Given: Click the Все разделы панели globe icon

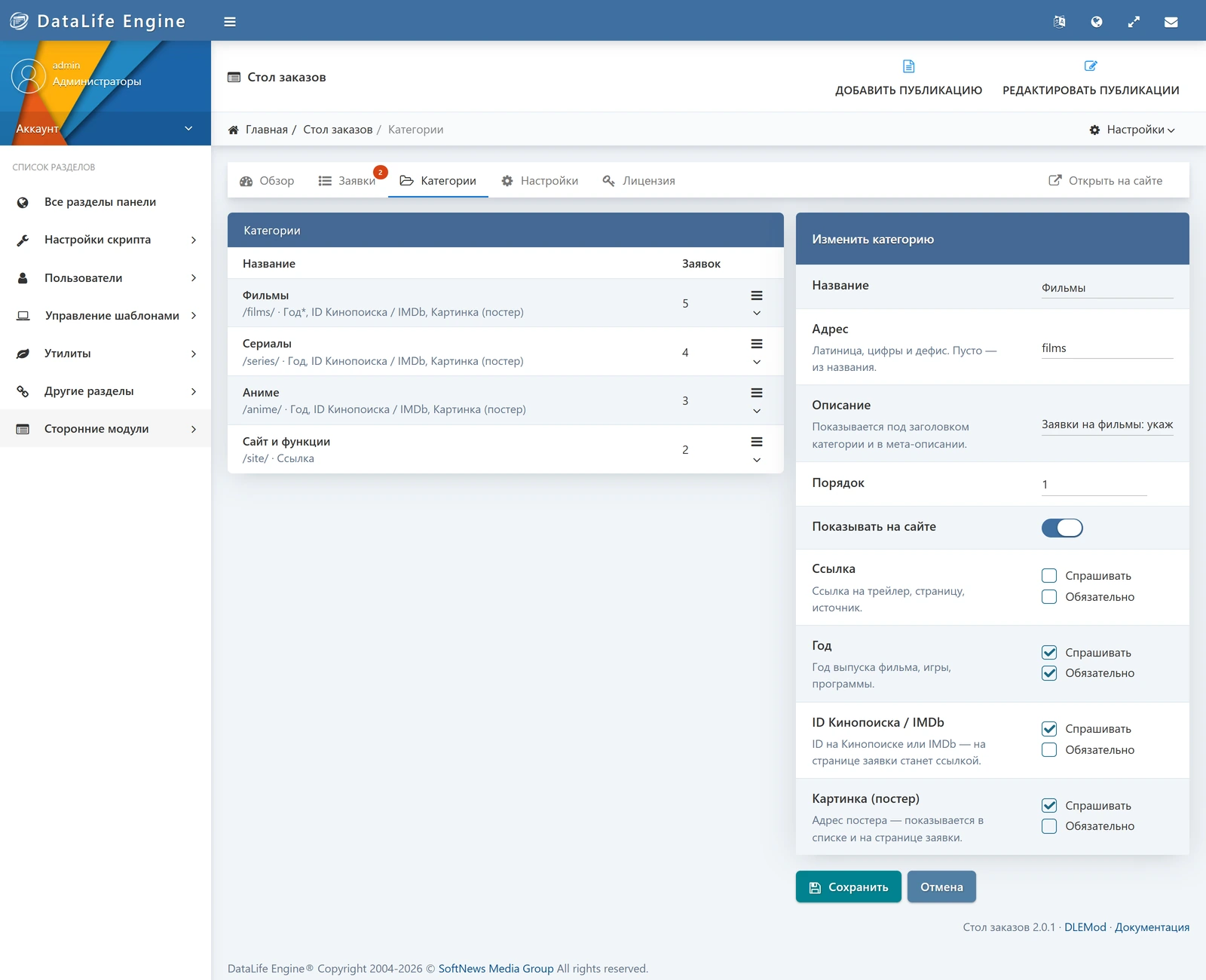Looking at the screenshot, I should point(23,202).
